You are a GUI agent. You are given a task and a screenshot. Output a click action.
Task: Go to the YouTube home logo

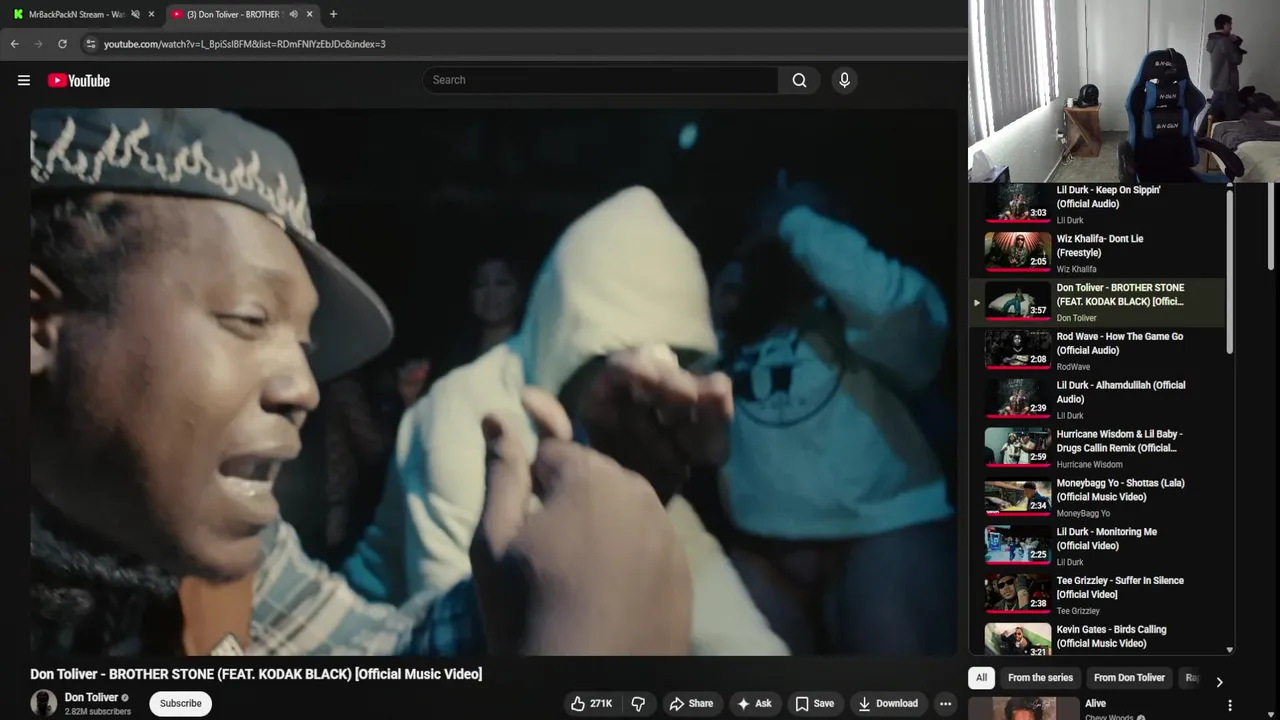pyautogui.click(x=79, y=80)
